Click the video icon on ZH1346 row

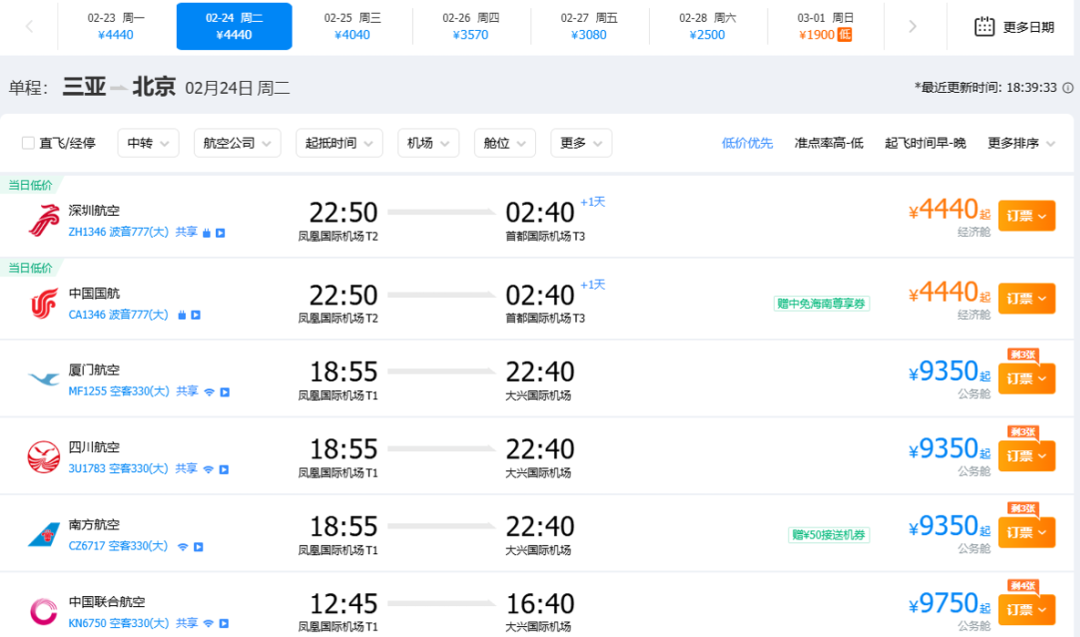[220, 233]
